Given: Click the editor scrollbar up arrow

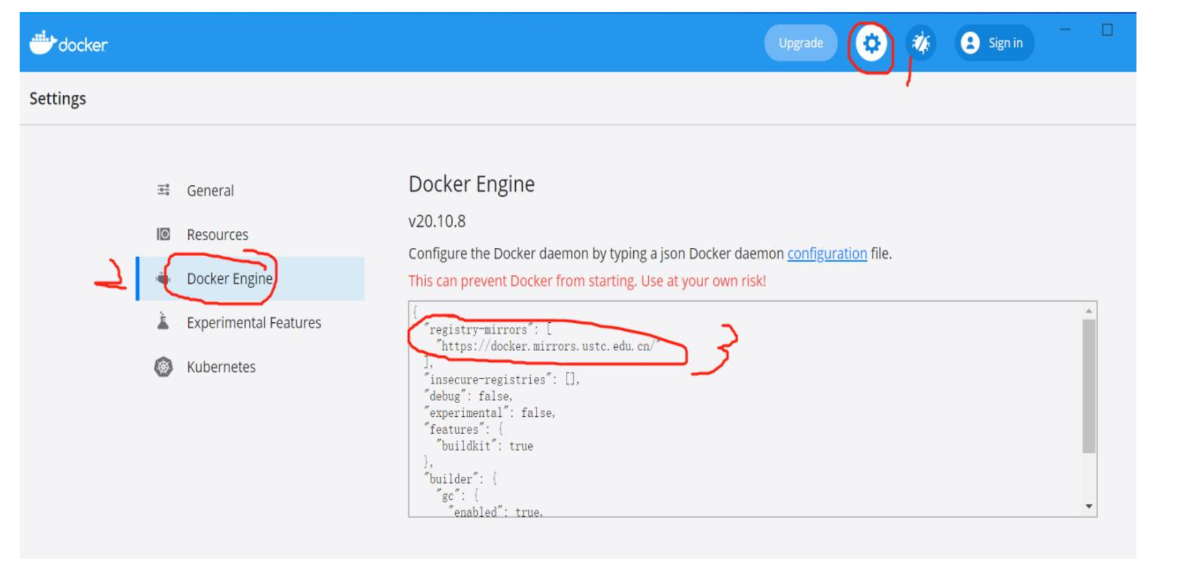Looking at the screenshot, I should [1088, 310].
